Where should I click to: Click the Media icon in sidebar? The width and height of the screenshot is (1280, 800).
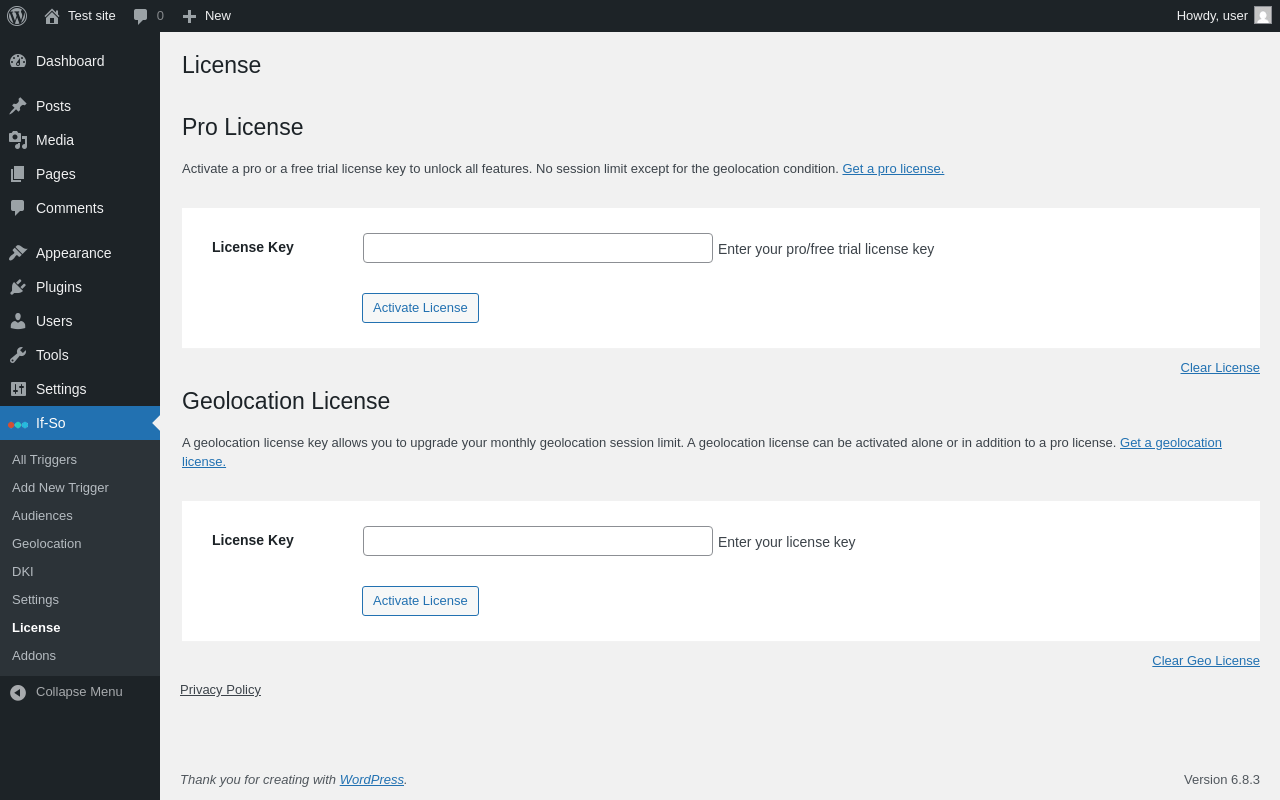click(18, 140)
